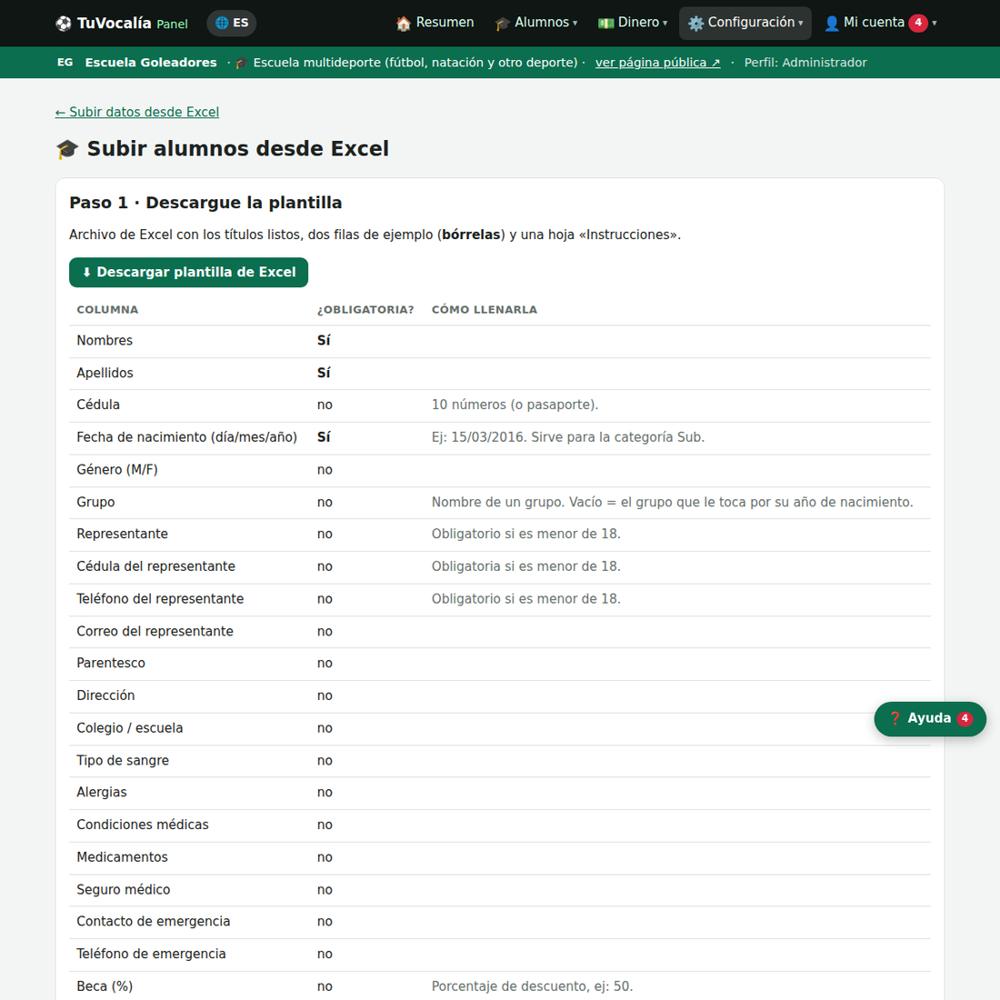Click the 'Perfil: Administrador' text
This screenshot has width=1000, height=1000.
click(805, 62)
